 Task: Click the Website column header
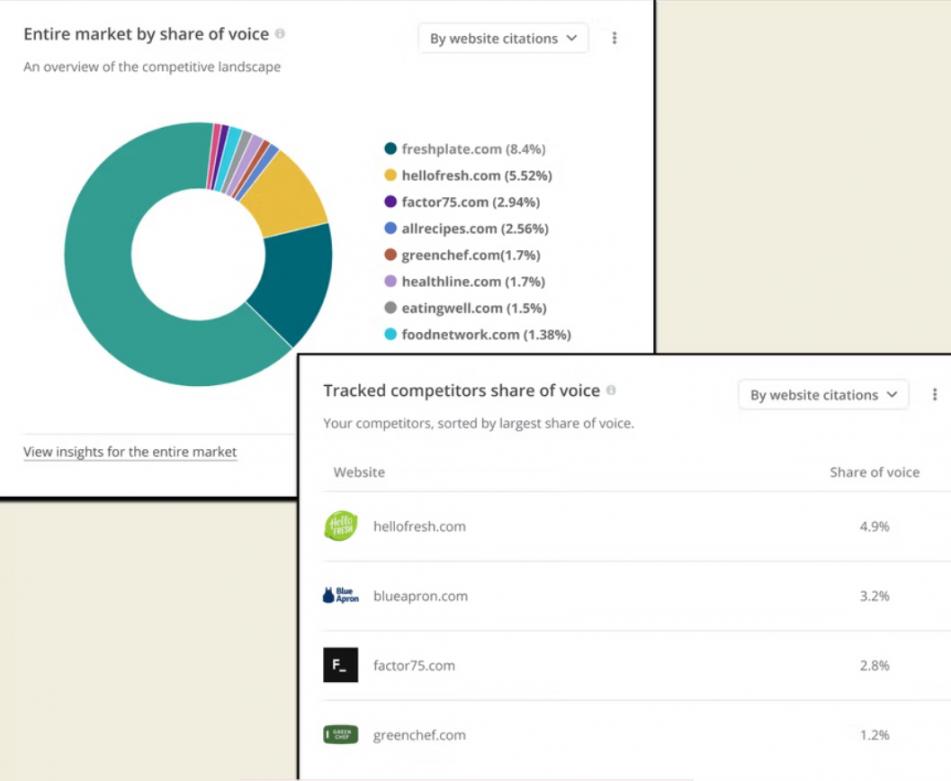359,472
